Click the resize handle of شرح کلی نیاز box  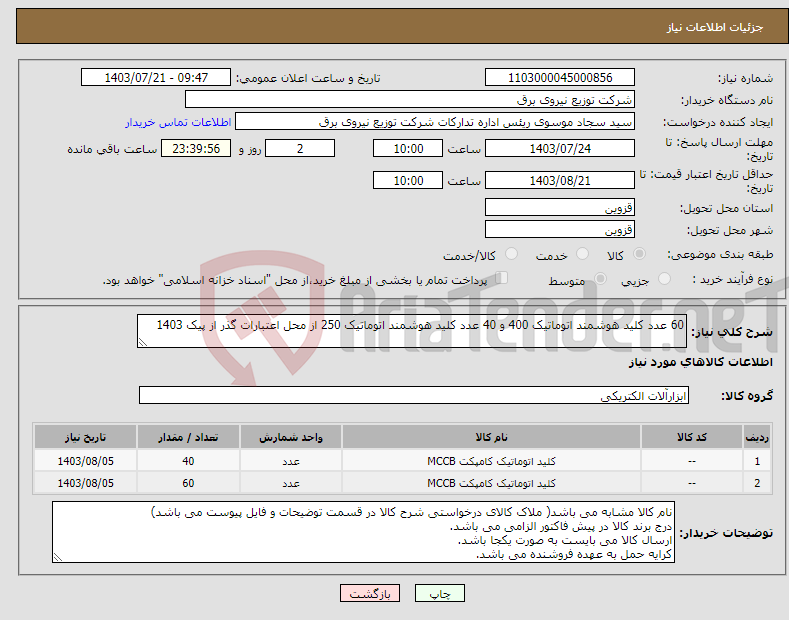(143, 342)
